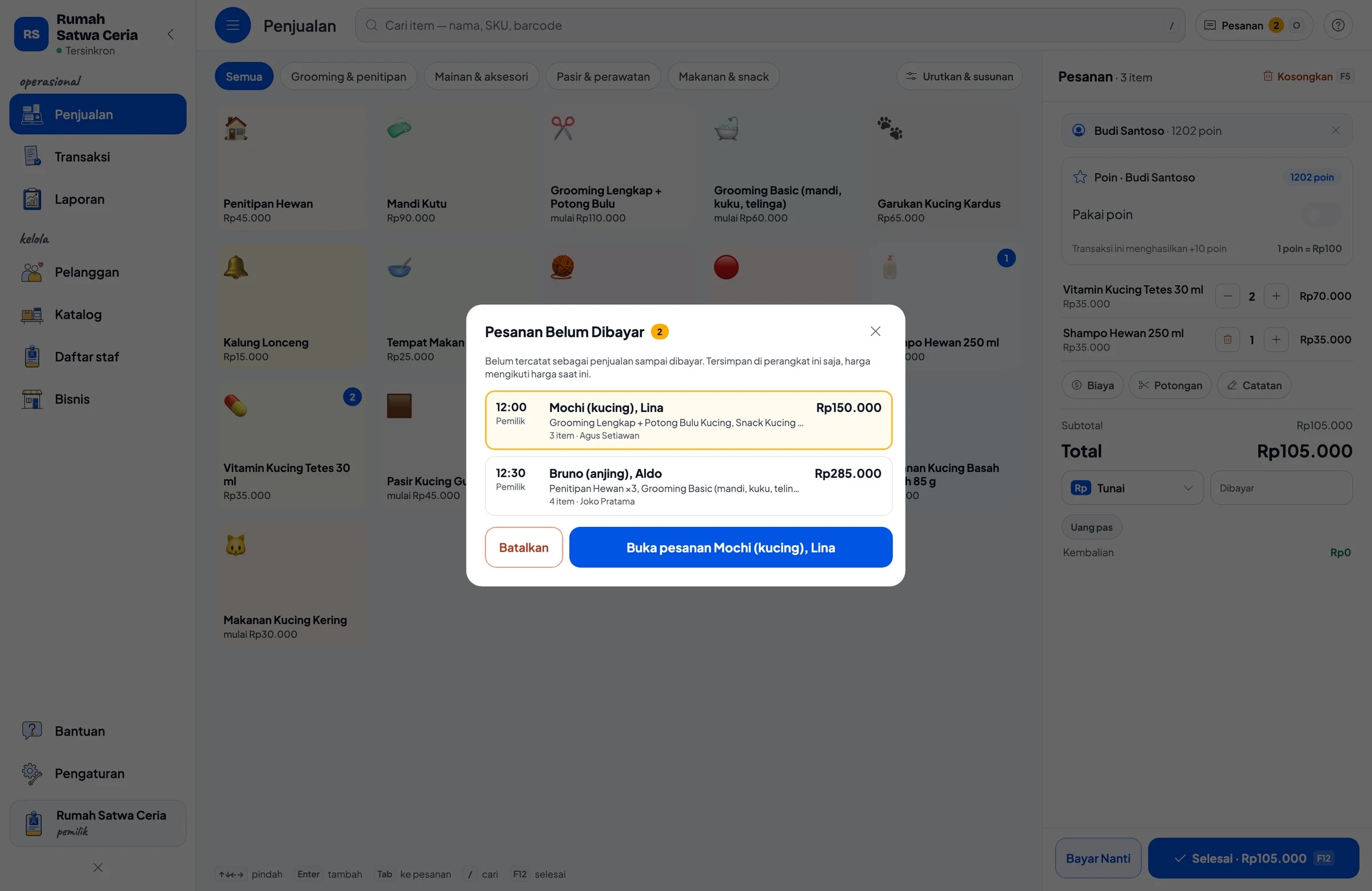
Task: Toggle the Pakai poin switch
Action: (1321, 214)
